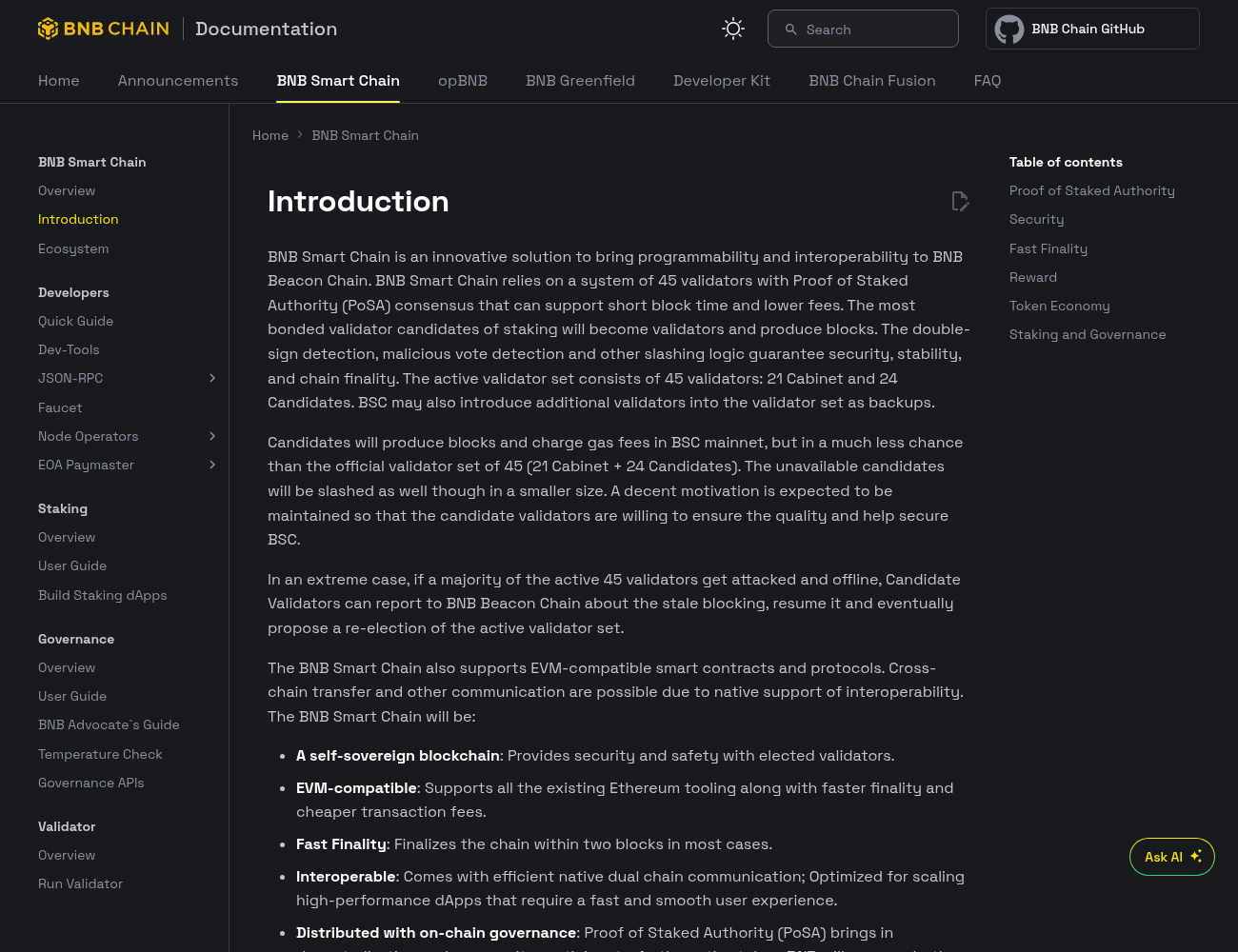Click the breadcrumb chevron separator

(300, 135)
